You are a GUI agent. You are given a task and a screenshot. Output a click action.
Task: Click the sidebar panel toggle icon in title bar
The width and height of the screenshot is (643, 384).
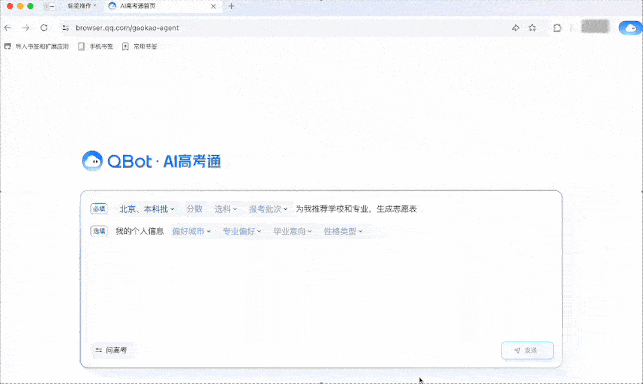click(x=49, y=6)
